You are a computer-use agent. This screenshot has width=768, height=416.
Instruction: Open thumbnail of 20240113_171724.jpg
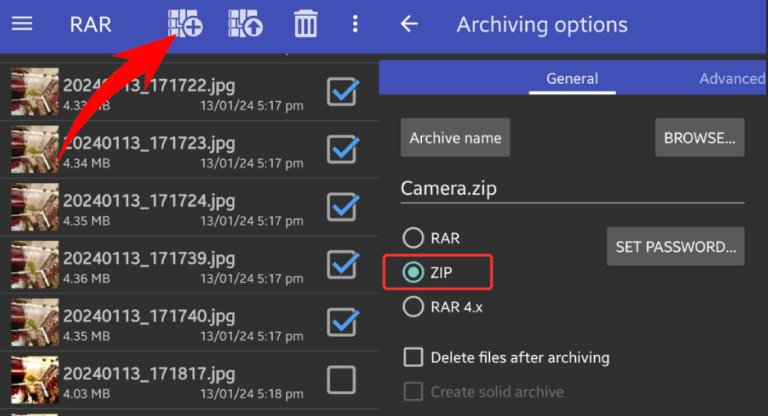(x=35, y=207)
